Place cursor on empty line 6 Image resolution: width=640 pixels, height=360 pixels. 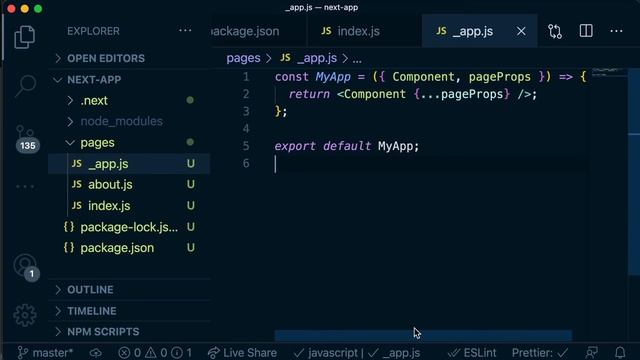tap(431, 164)
